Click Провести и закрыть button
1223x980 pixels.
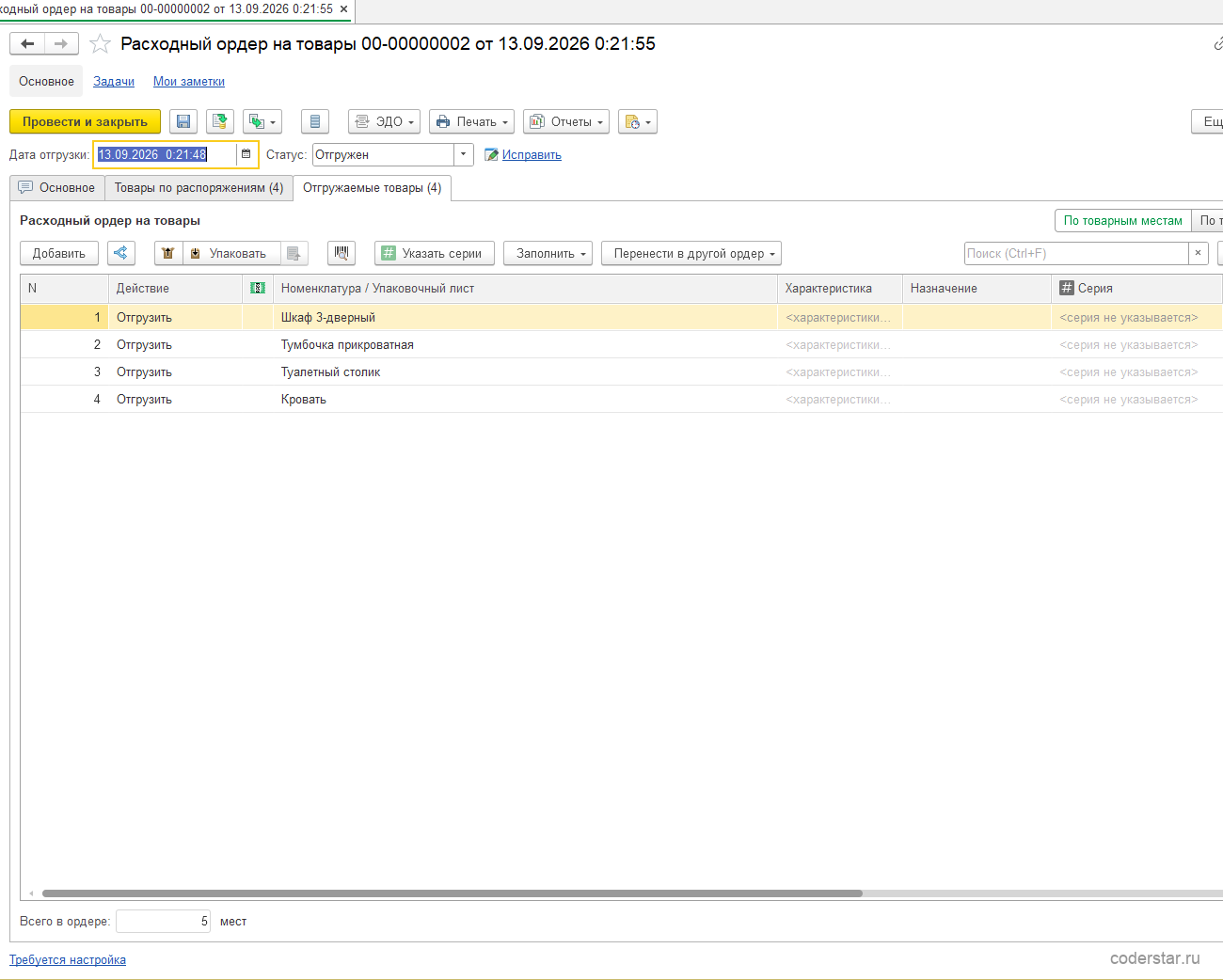(85, 121)
